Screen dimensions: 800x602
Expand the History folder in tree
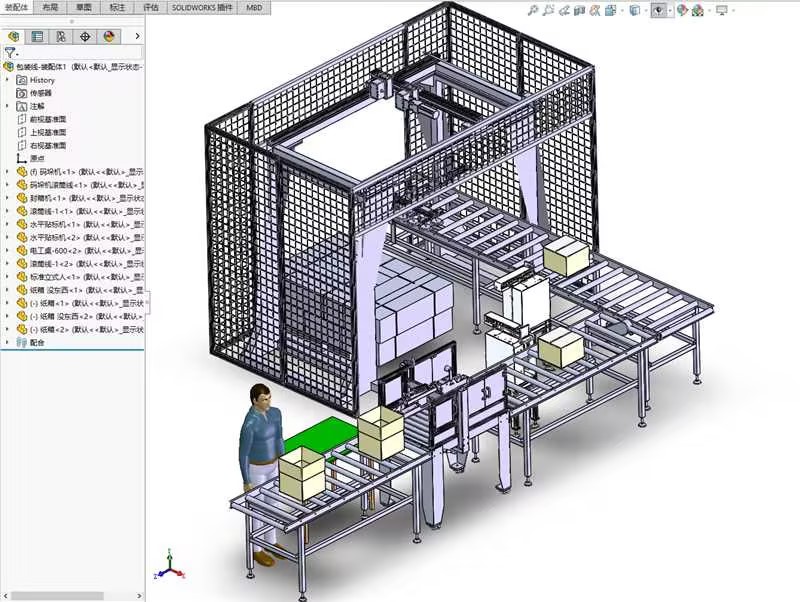click(9, 80)
